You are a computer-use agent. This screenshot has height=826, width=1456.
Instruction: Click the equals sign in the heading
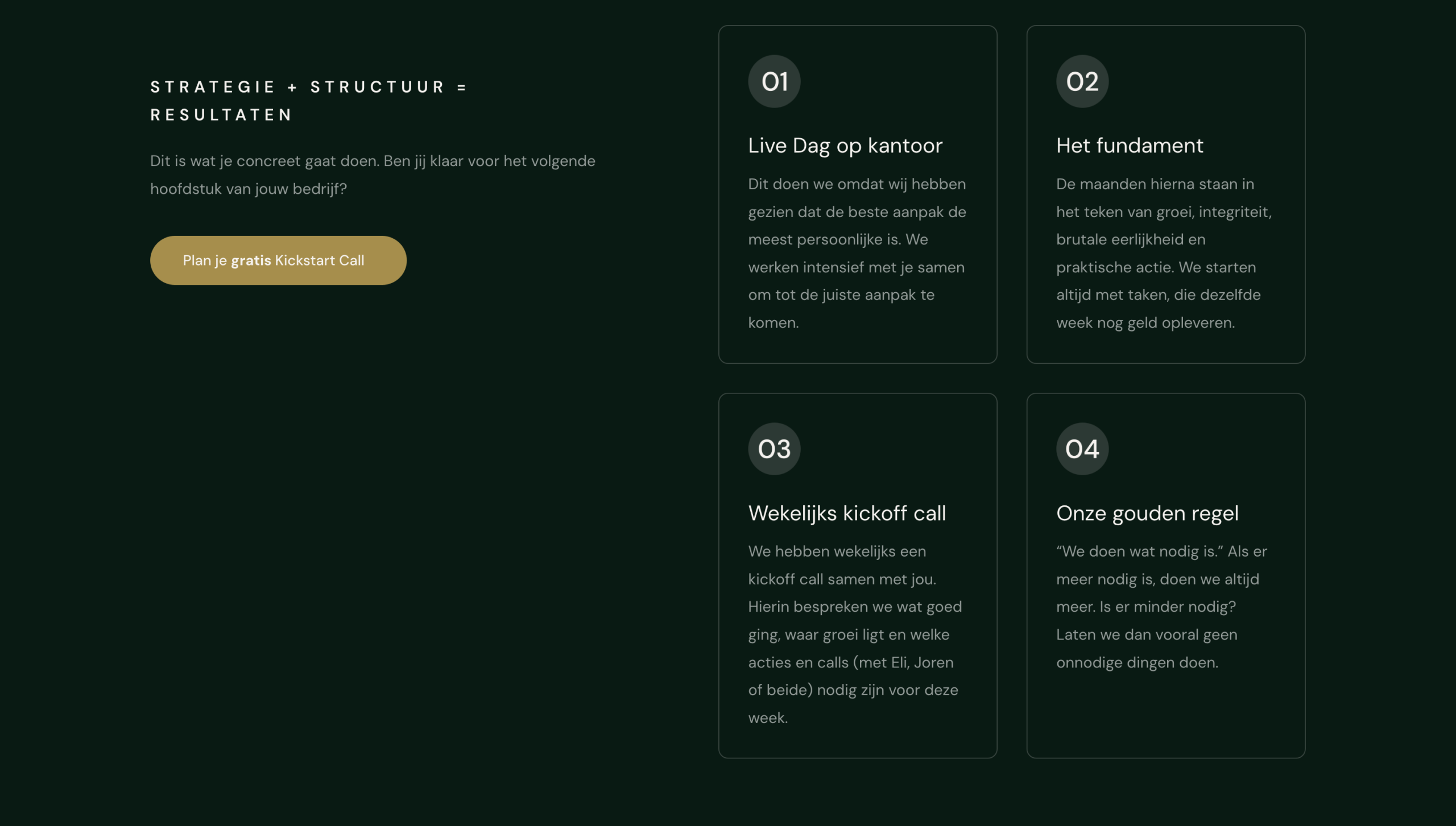tap(461, 88)
